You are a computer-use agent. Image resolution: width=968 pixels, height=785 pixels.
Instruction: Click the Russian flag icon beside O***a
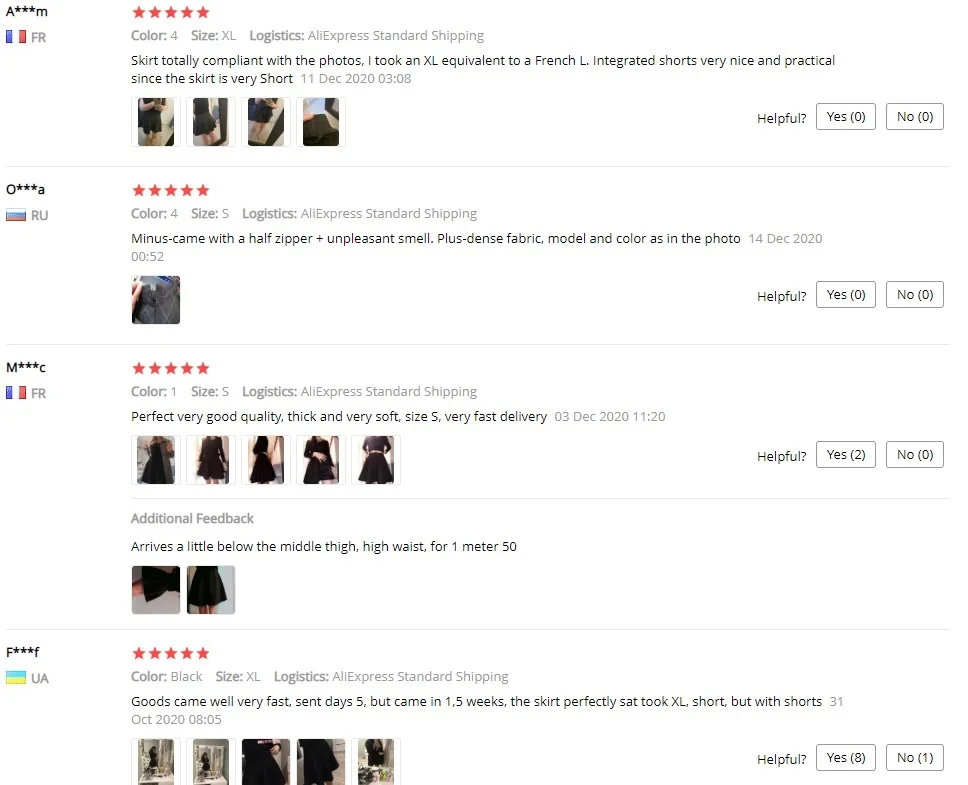click(x=16, y=215)
